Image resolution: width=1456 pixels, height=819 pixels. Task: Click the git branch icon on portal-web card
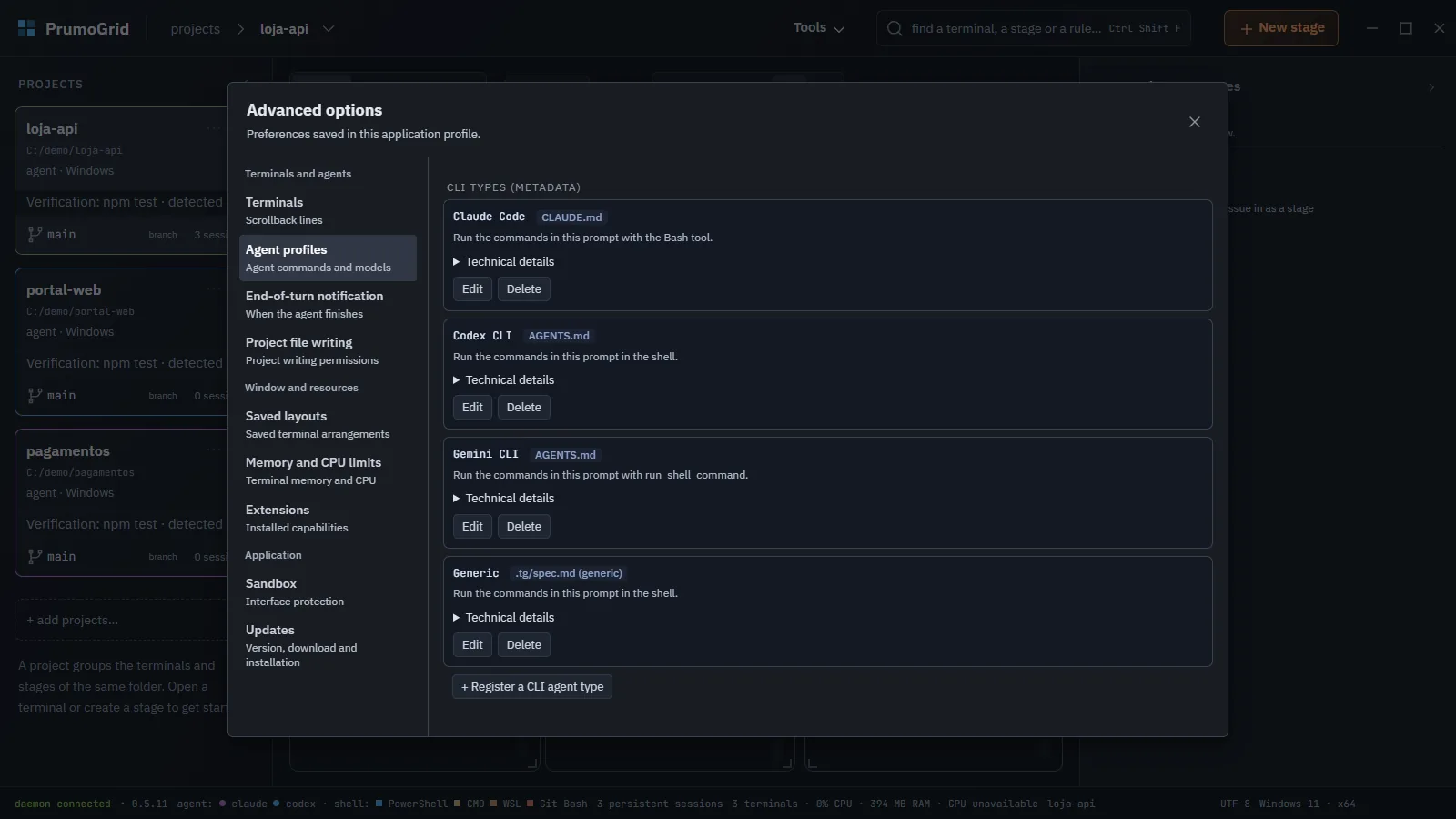(x=35, y=395)
